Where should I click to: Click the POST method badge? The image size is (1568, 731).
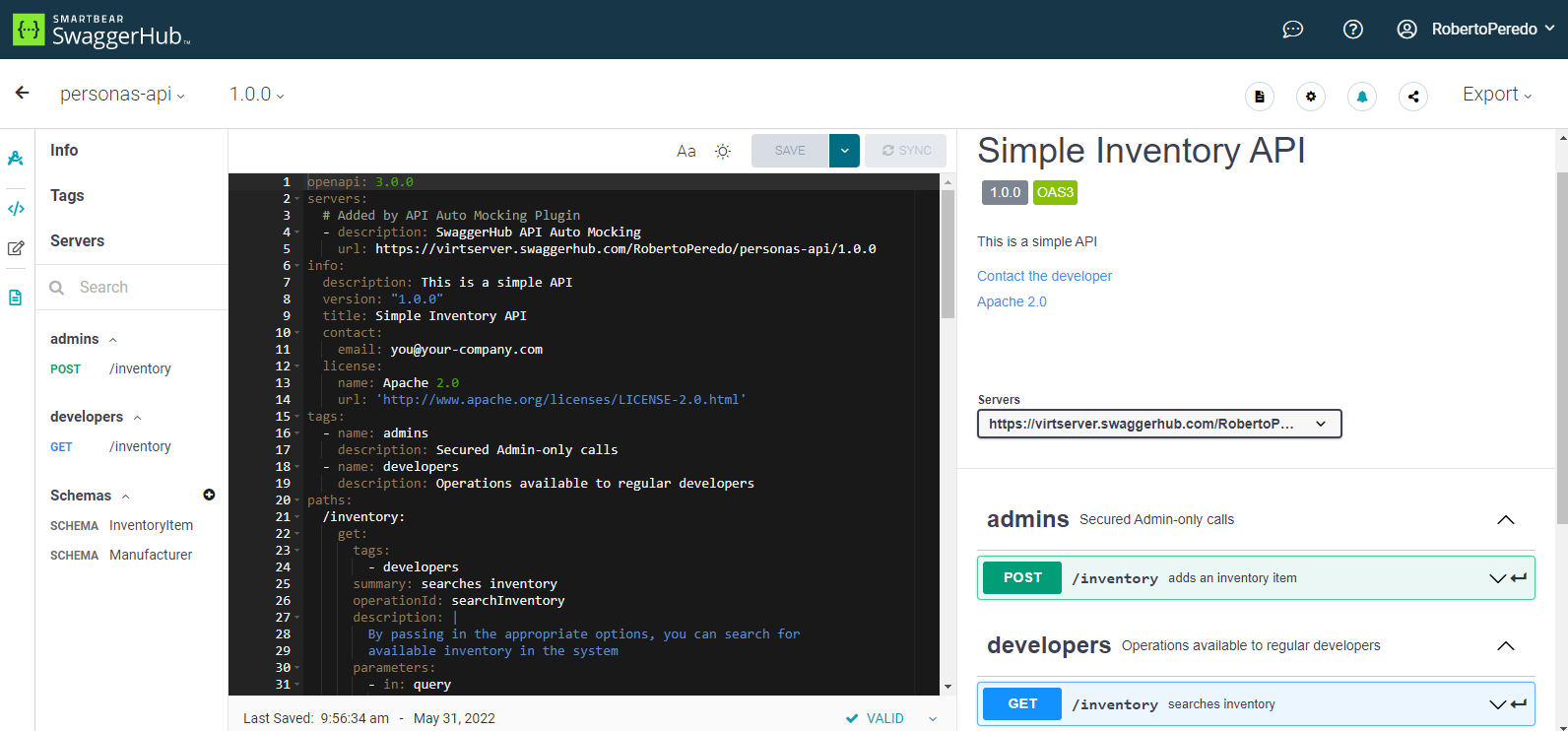pos(1022,578)
